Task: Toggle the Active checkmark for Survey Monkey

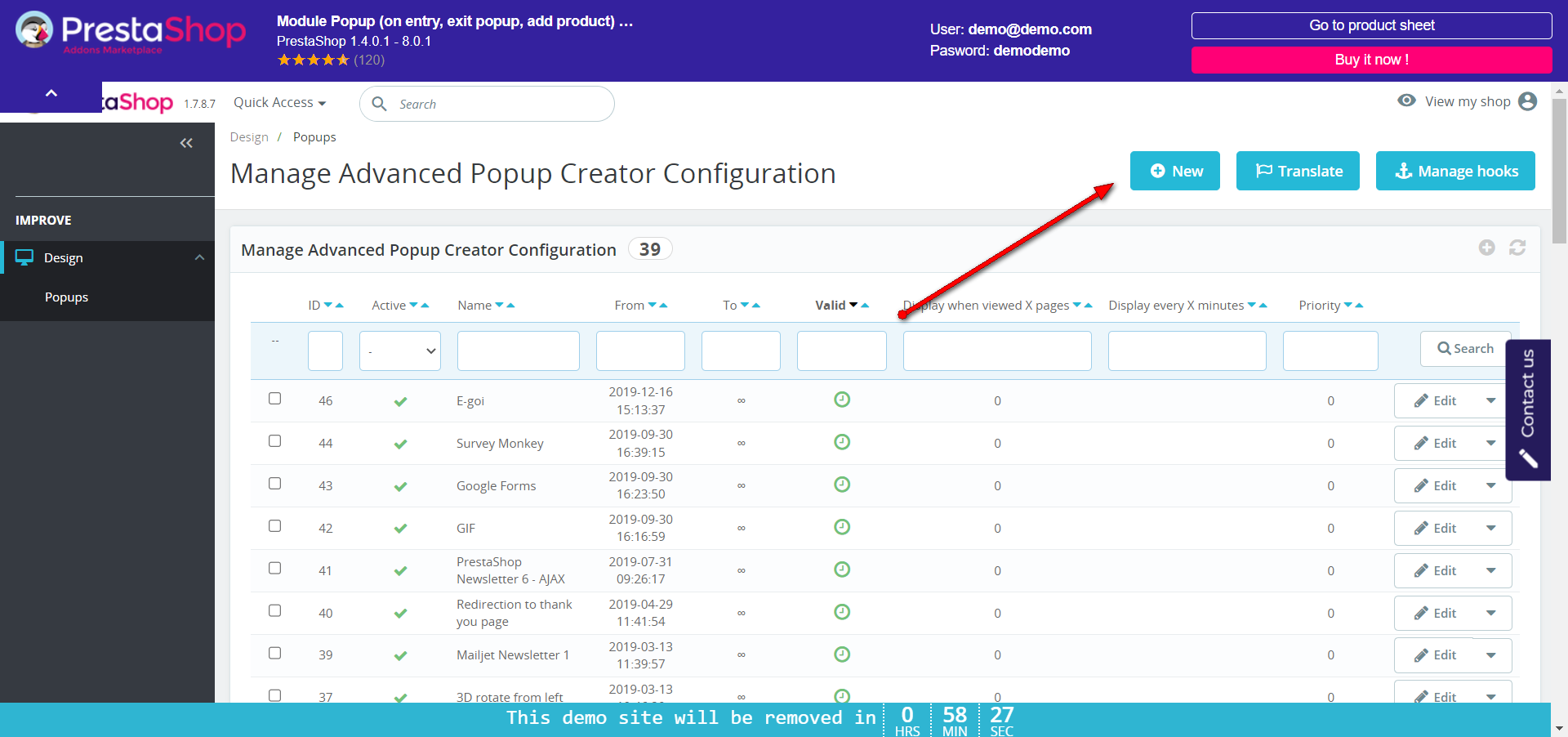Action: click(x=400, y=444)
